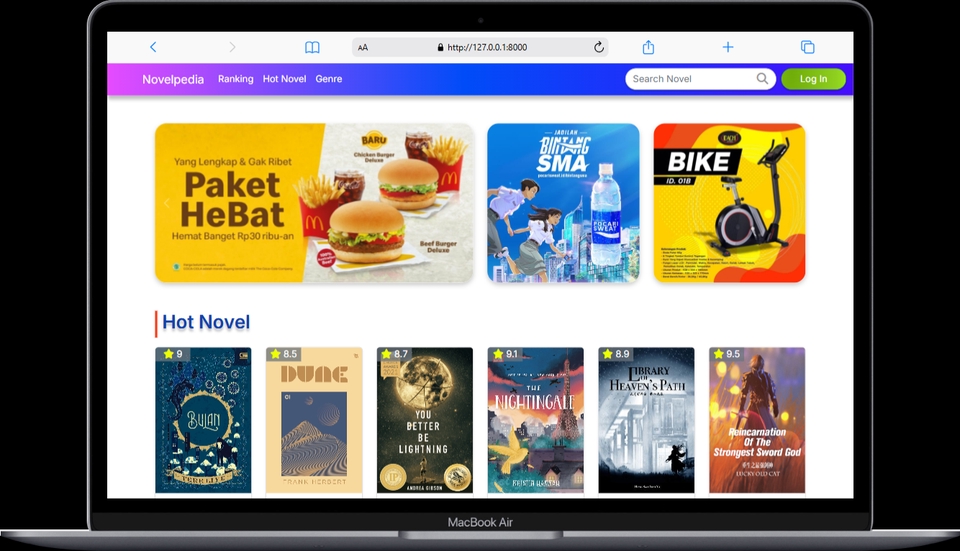Go back using the browser back arrow
Viewport: 960px width, 551px height.
pyautogui.click(x=153, y=47)
